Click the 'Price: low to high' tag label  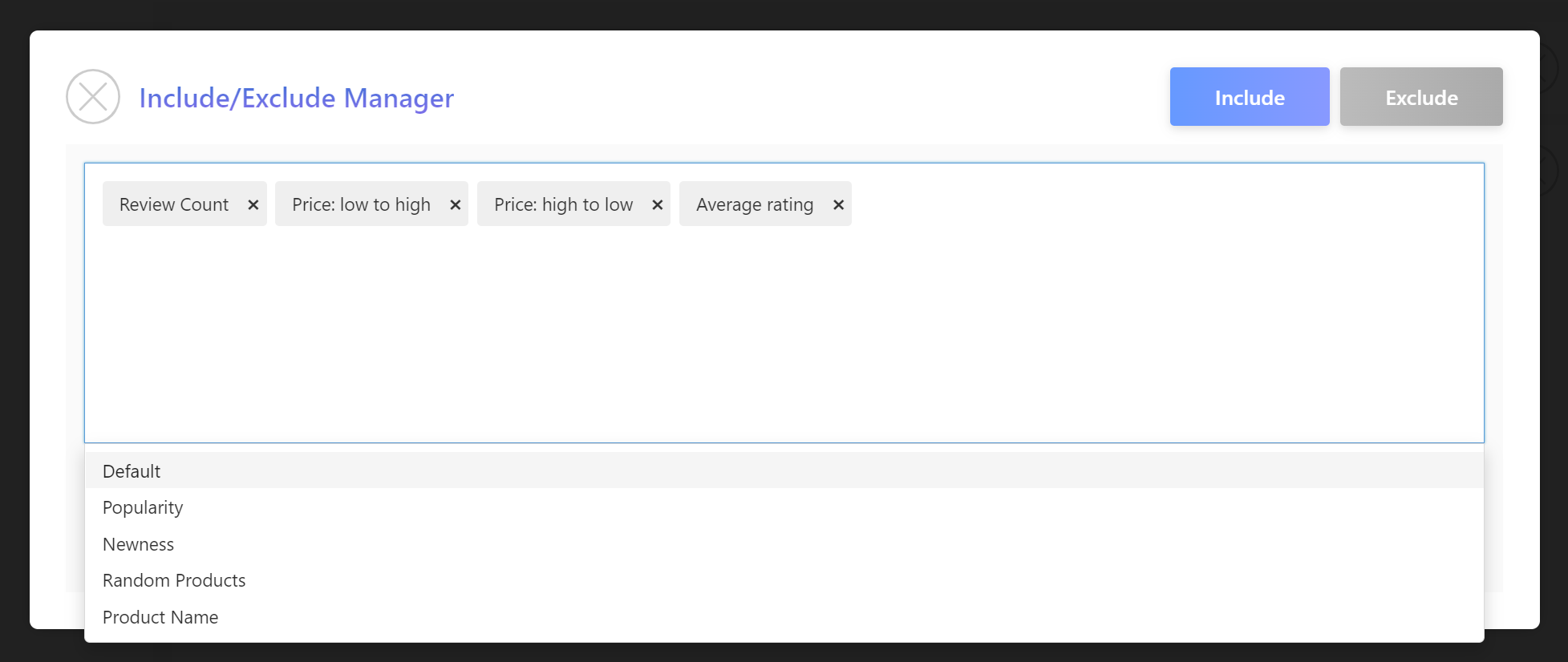tap(361, 204)
